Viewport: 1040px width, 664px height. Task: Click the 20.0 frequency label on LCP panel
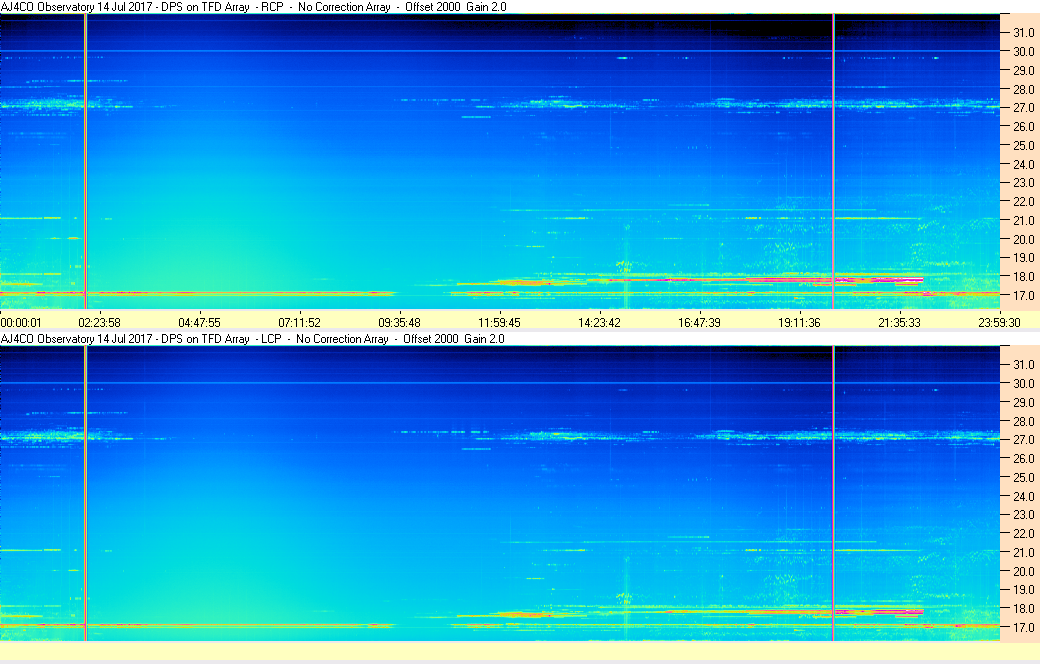coord(1023,571)
